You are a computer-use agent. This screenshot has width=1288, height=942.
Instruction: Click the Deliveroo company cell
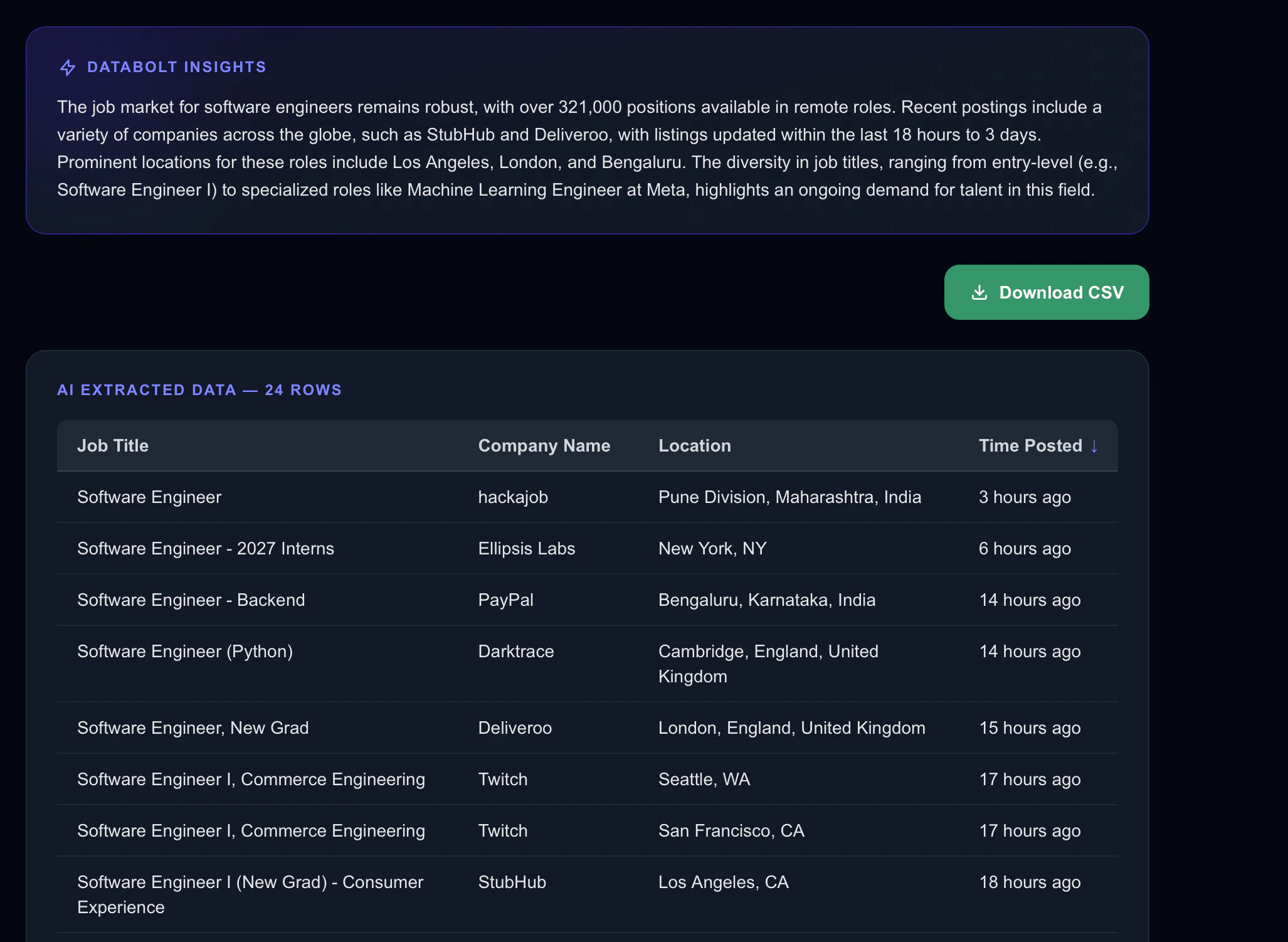(x=514, y=728)
